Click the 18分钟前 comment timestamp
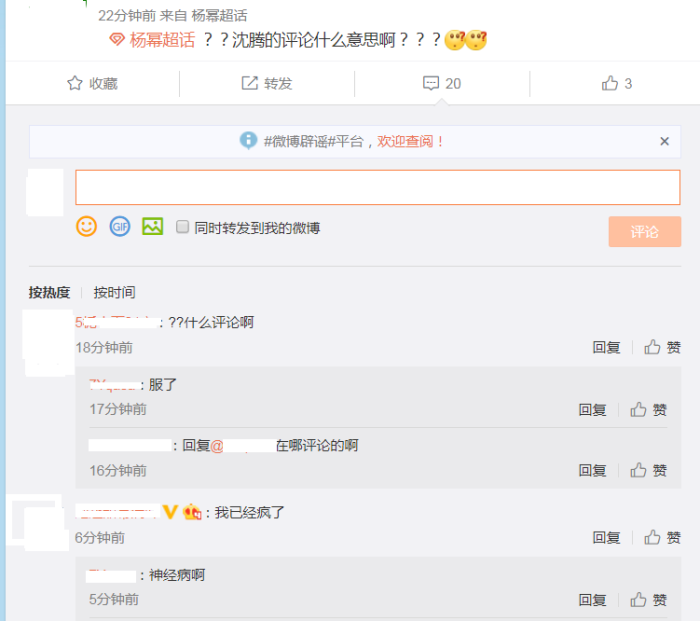This screenshot has height=621, width=700. [104, 347]
